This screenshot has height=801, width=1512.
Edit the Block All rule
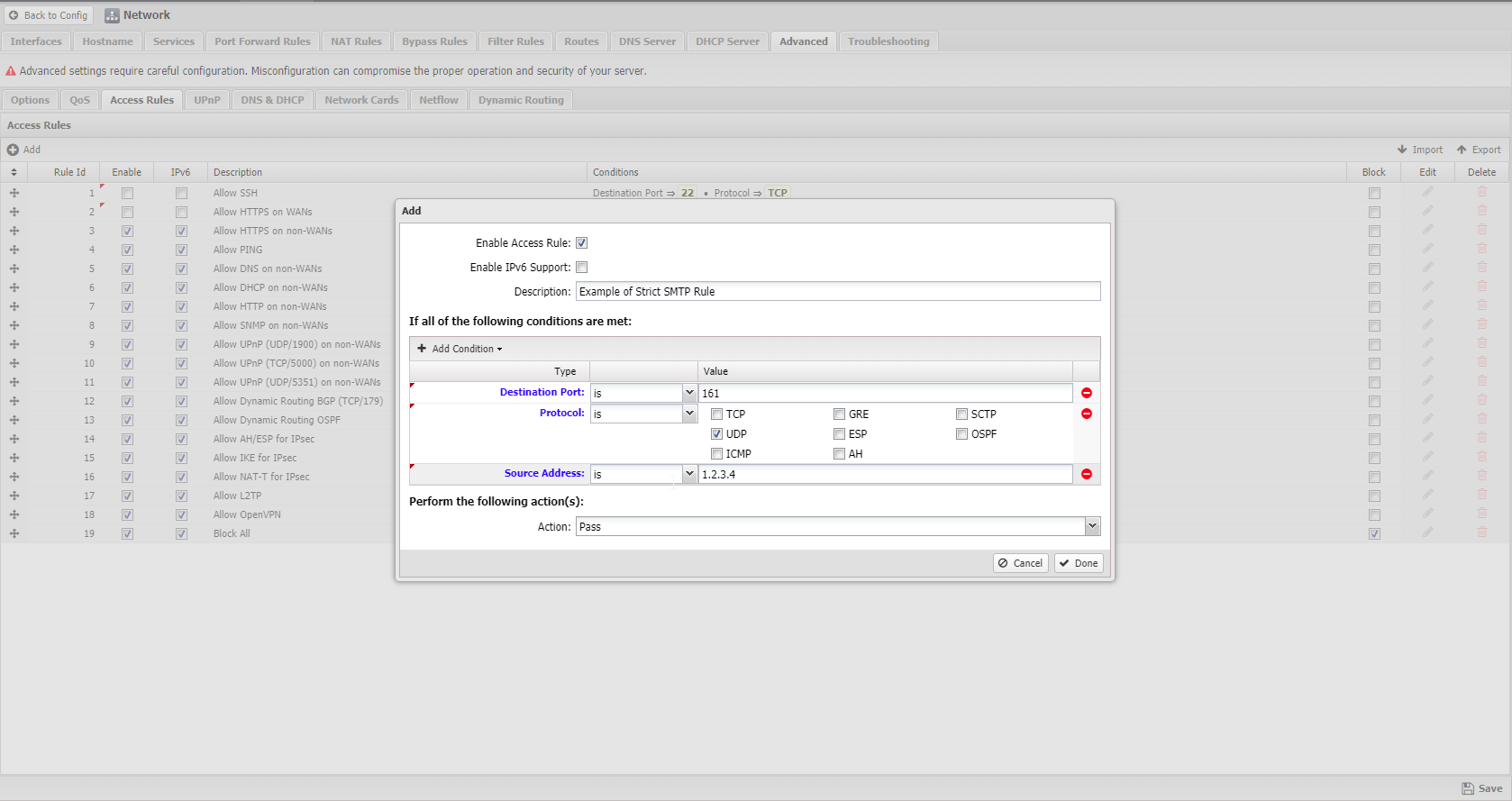pyautogui.click(x=1427, y=532)
